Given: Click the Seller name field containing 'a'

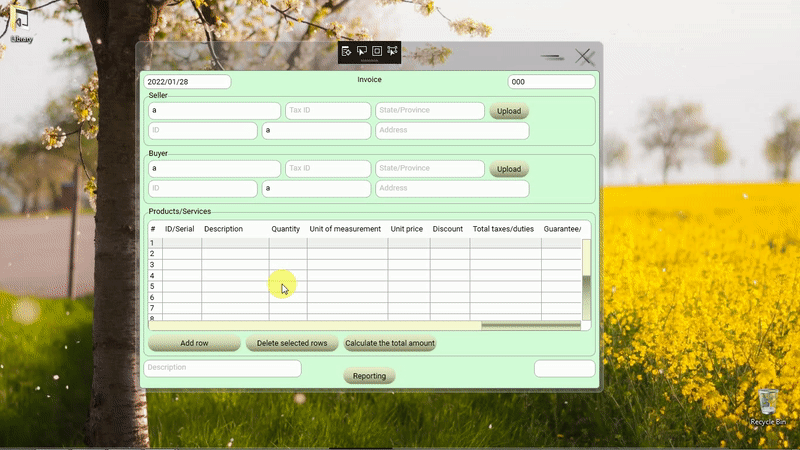Looking at the screenshot, I should click(214, 111).
